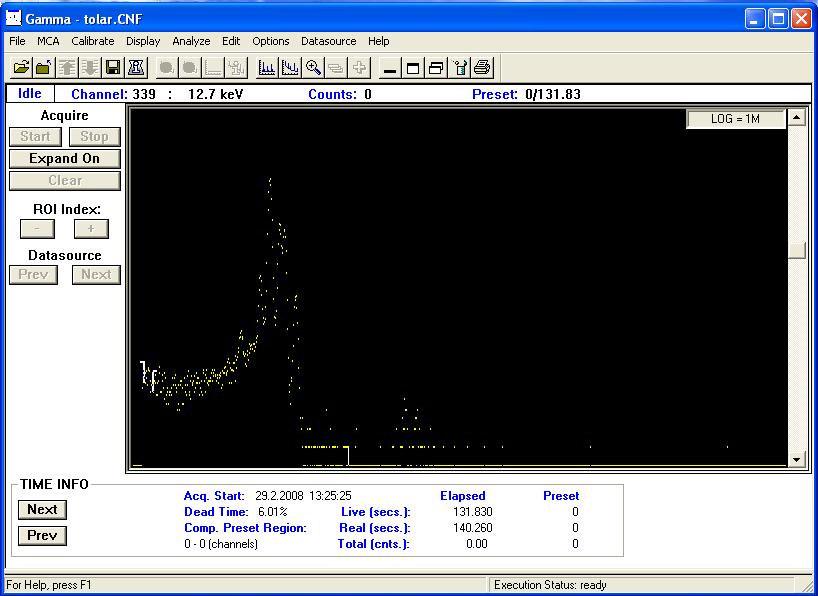Open the Display menu
The width and height of the screenshot is (818, 596).
(x=143, y=41)
